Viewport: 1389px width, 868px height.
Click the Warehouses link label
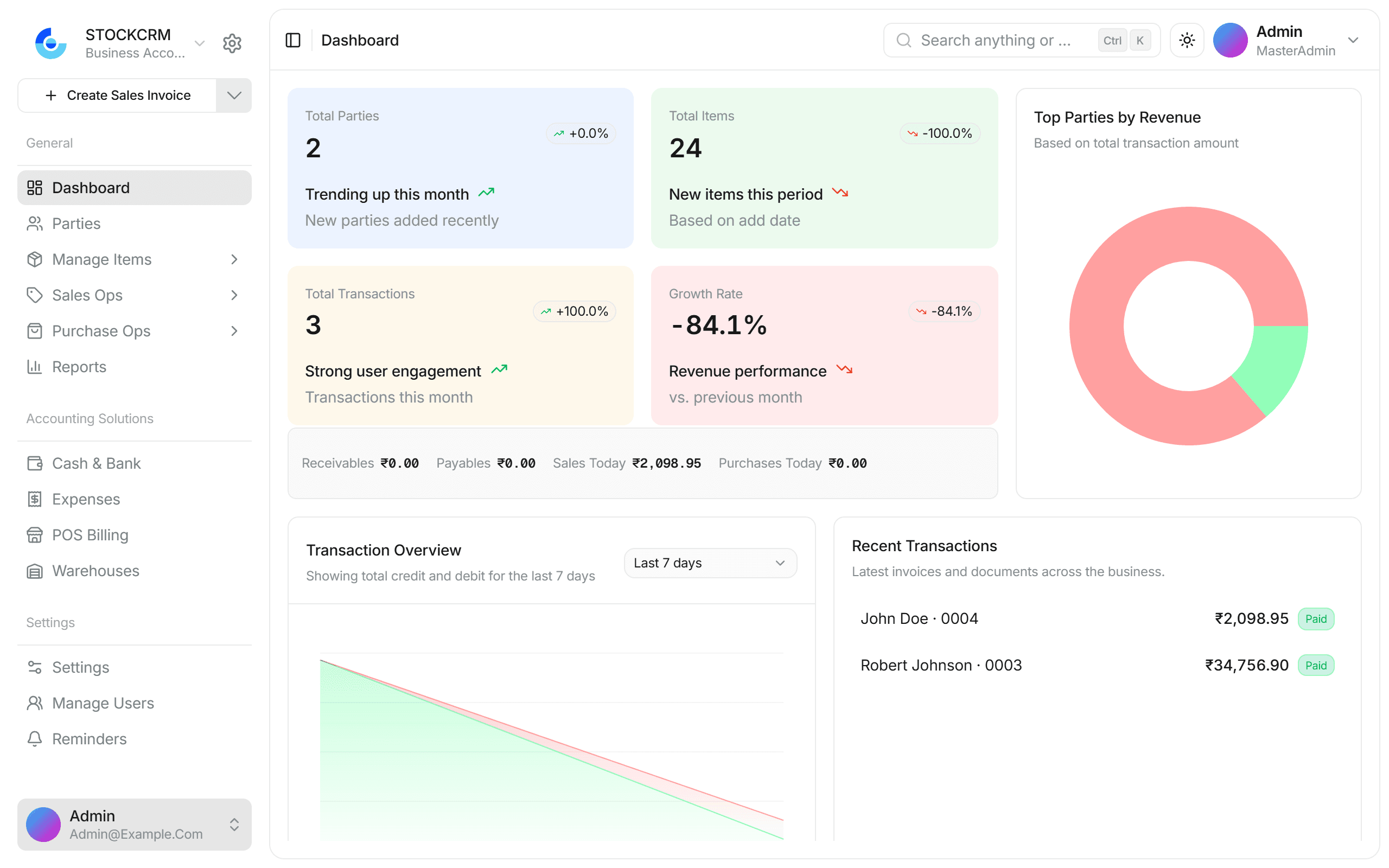(x=96, y=571)
